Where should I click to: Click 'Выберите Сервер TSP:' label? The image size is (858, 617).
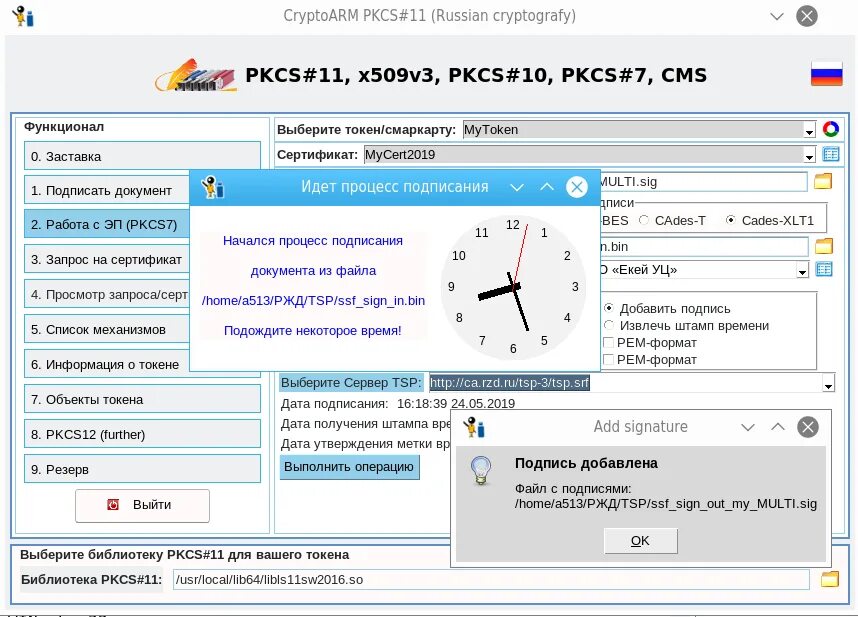tap(351, 382)
